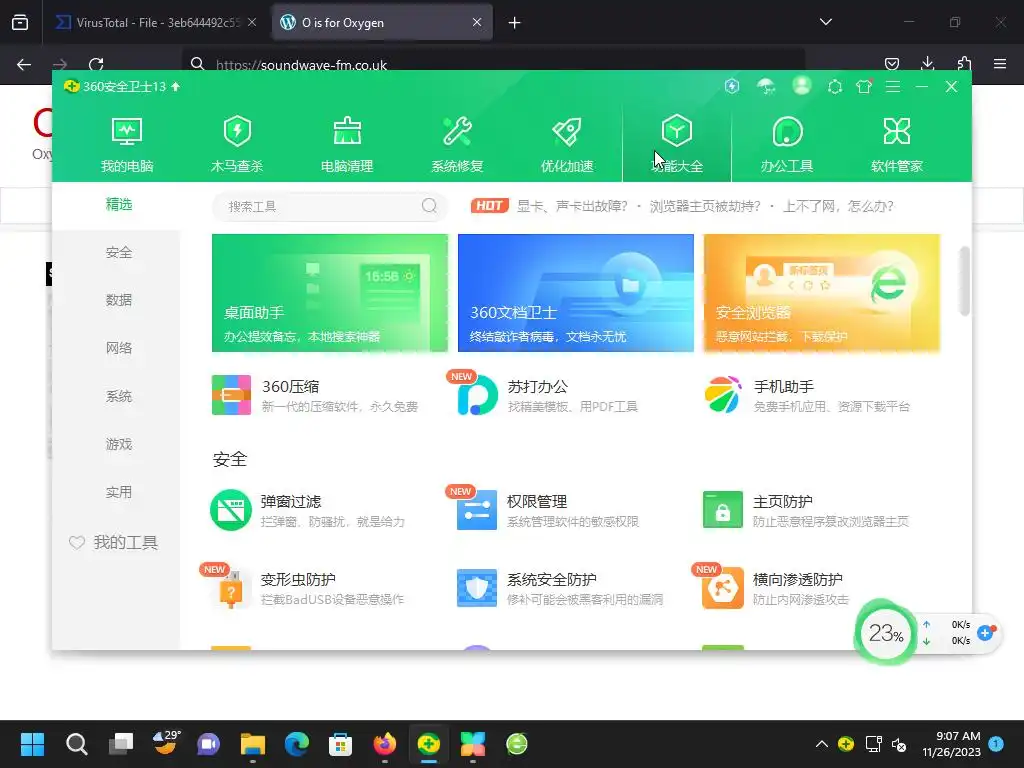
Task: Open 系统安全防护 tool
Action: pyautogui.click(x=560, y=588)
